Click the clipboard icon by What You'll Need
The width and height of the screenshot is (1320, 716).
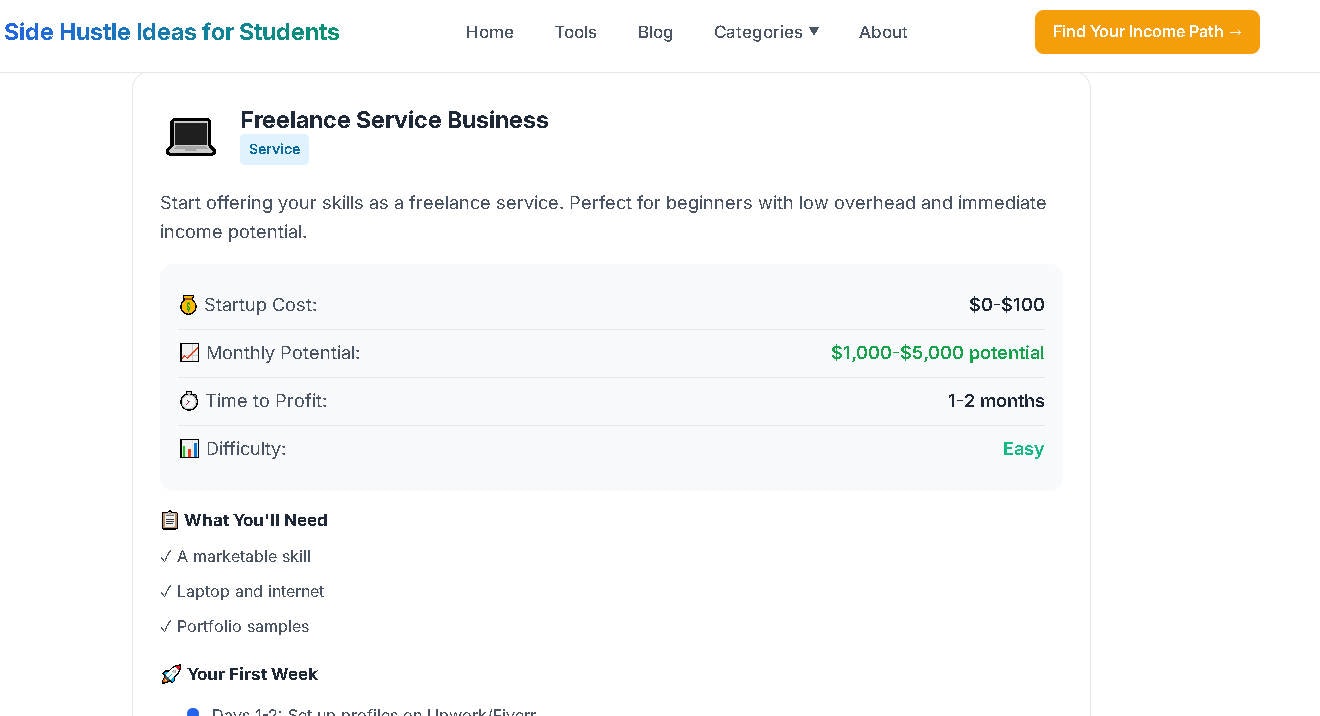coord(170,520)
